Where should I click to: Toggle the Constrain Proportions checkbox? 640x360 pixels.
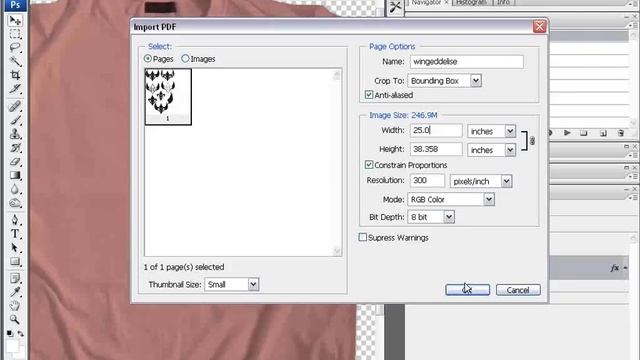coord(369,164)
